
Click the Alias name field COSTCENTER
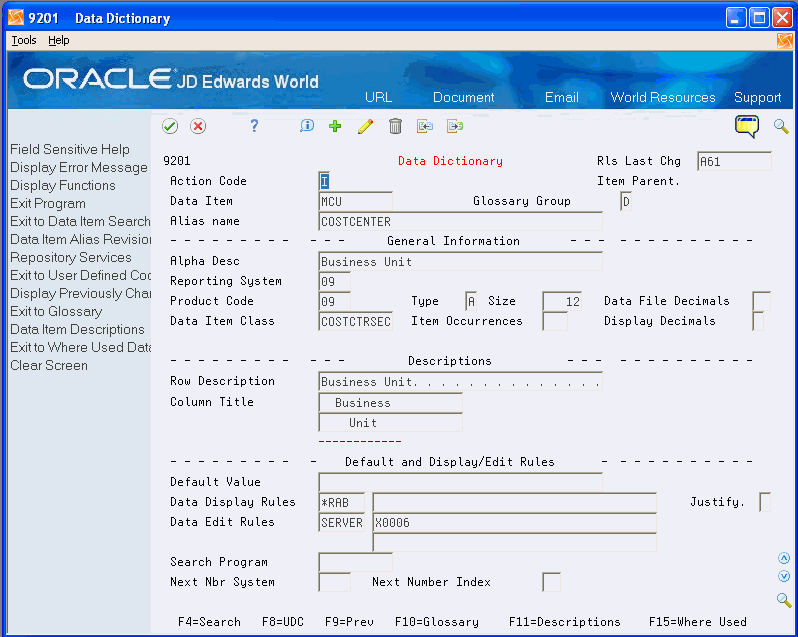461,221
